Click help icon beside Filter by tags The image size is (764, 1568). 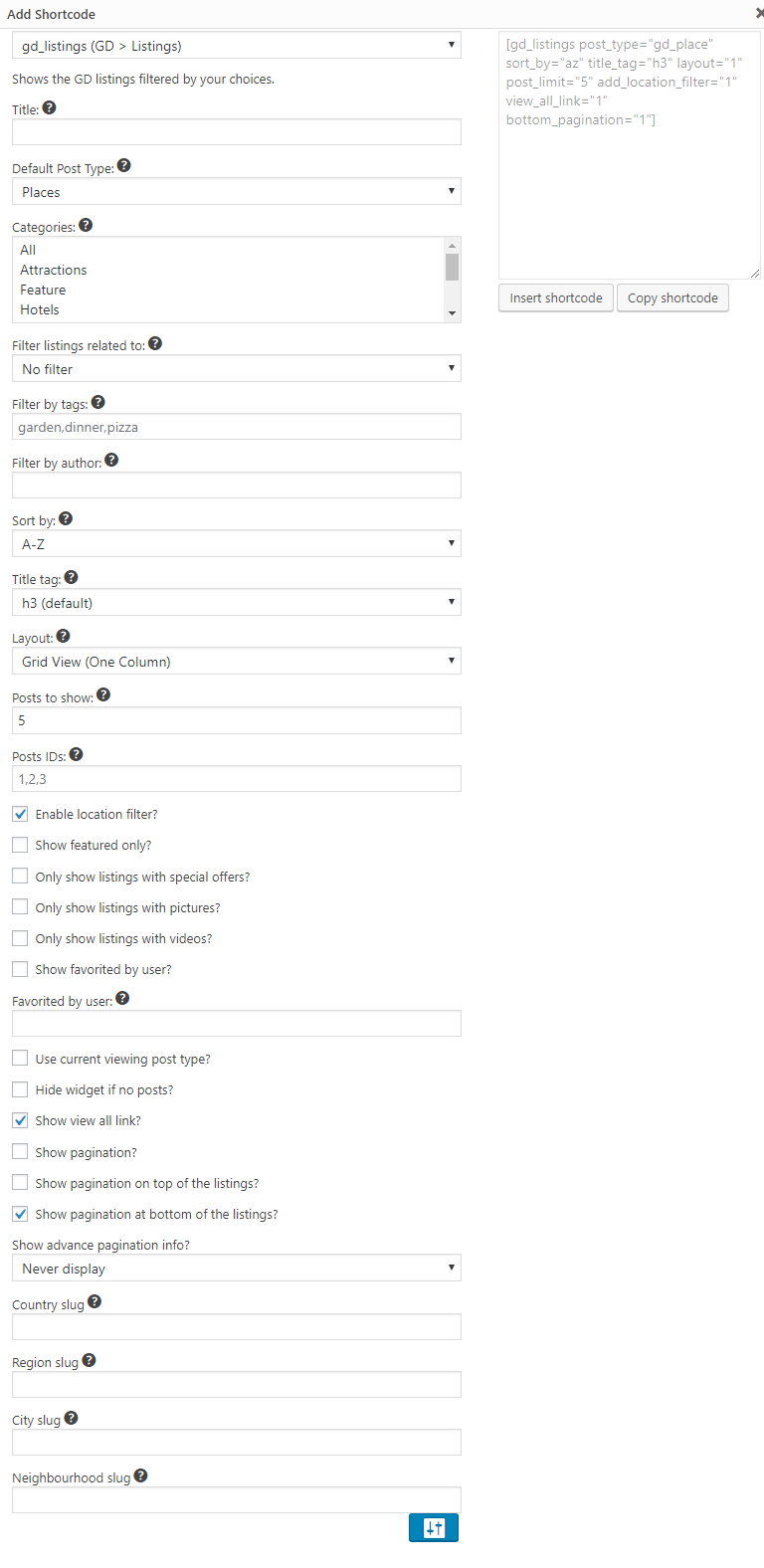97,402
